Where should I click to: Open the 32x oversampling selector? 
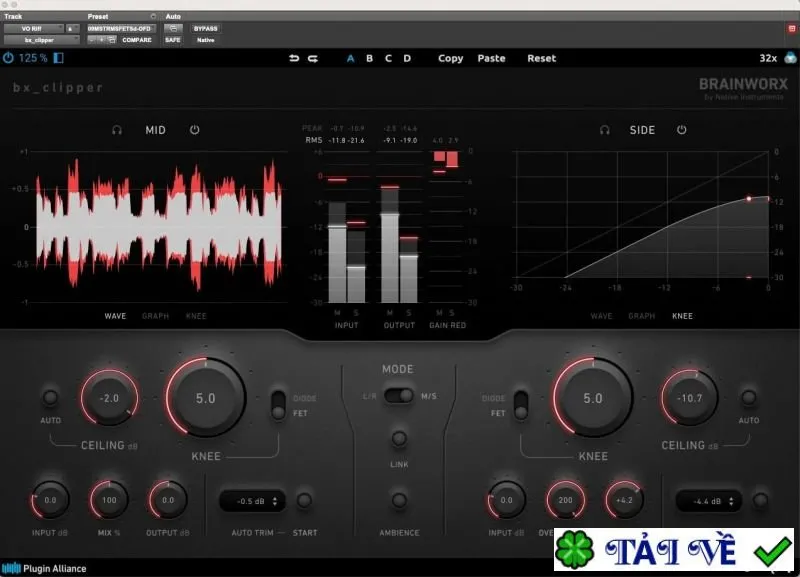tap(768, 58)
